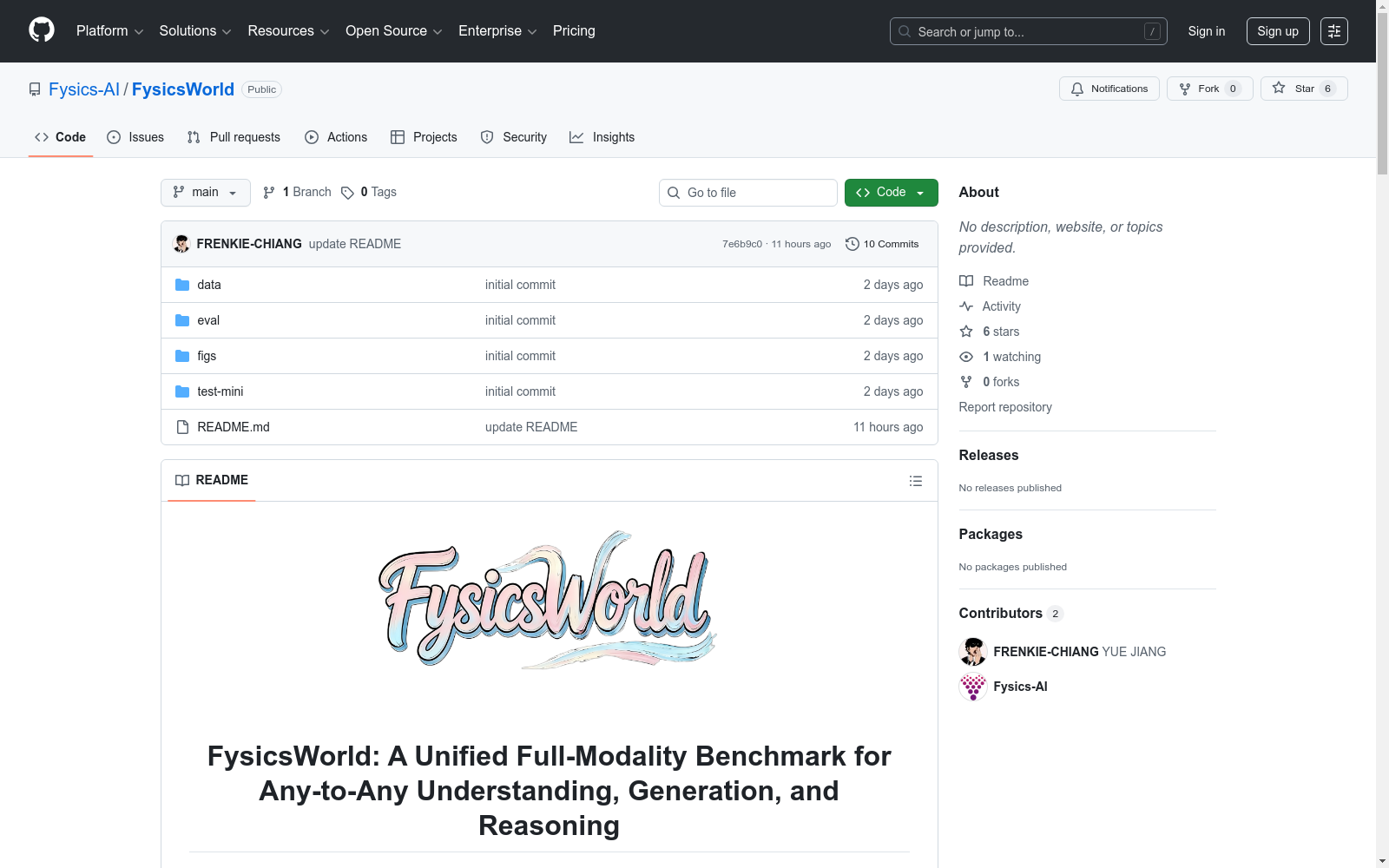This screenshot has height=868, width=1389.
Task: Expand the Solutions menu
Action: [x=195, y=31]
